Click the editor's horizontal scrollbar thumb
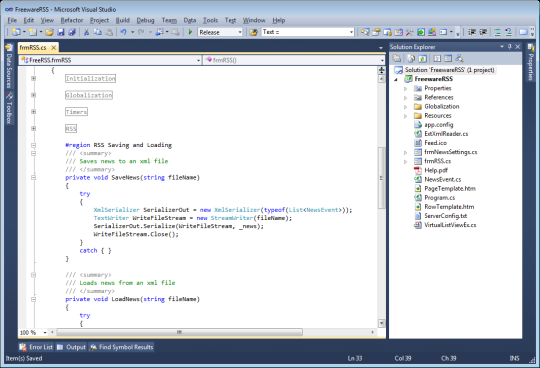 (179, 332)
